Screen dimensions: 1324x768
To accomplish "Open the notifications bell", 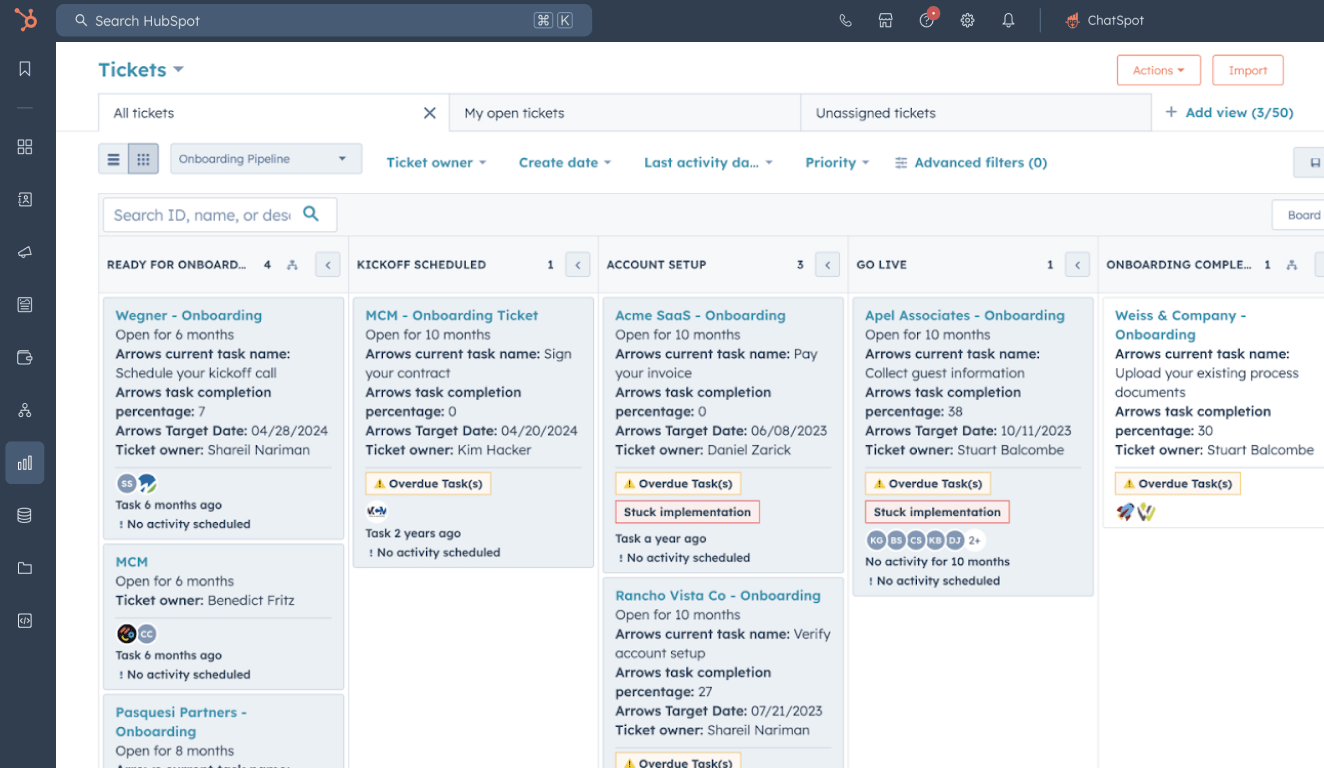I will tap(1008, 20).
